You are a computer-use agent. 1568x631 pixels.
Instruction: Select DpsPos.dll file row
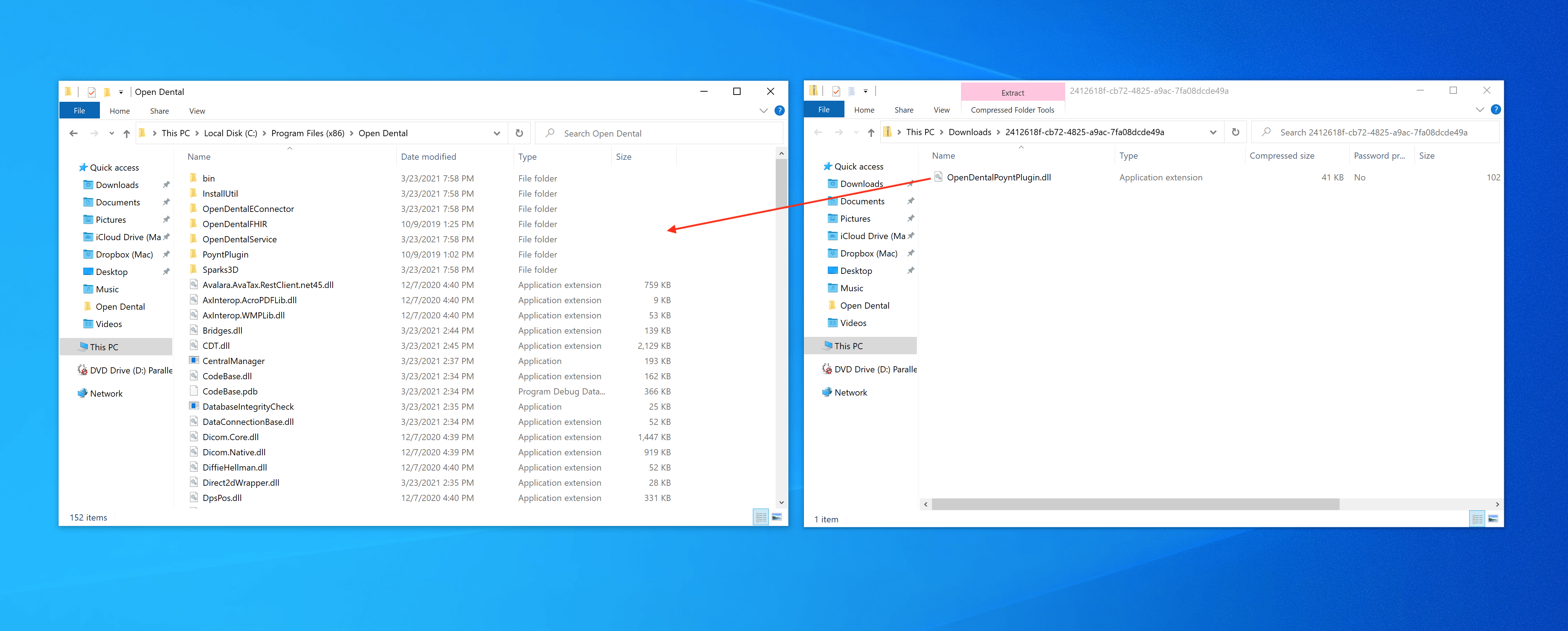click(x=431, y=498)
